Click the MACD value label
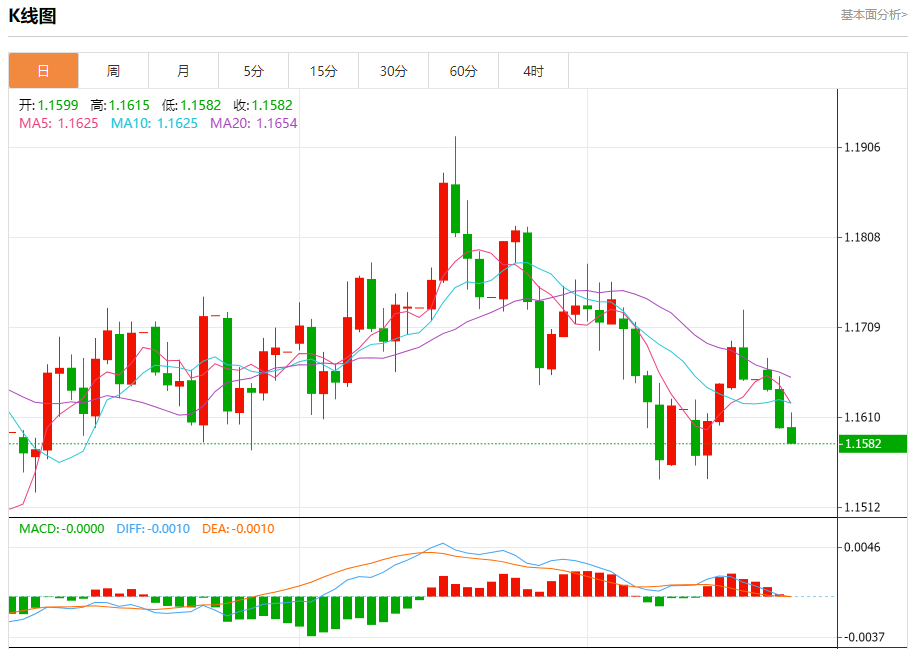The image size is (915, 649). 62,529
